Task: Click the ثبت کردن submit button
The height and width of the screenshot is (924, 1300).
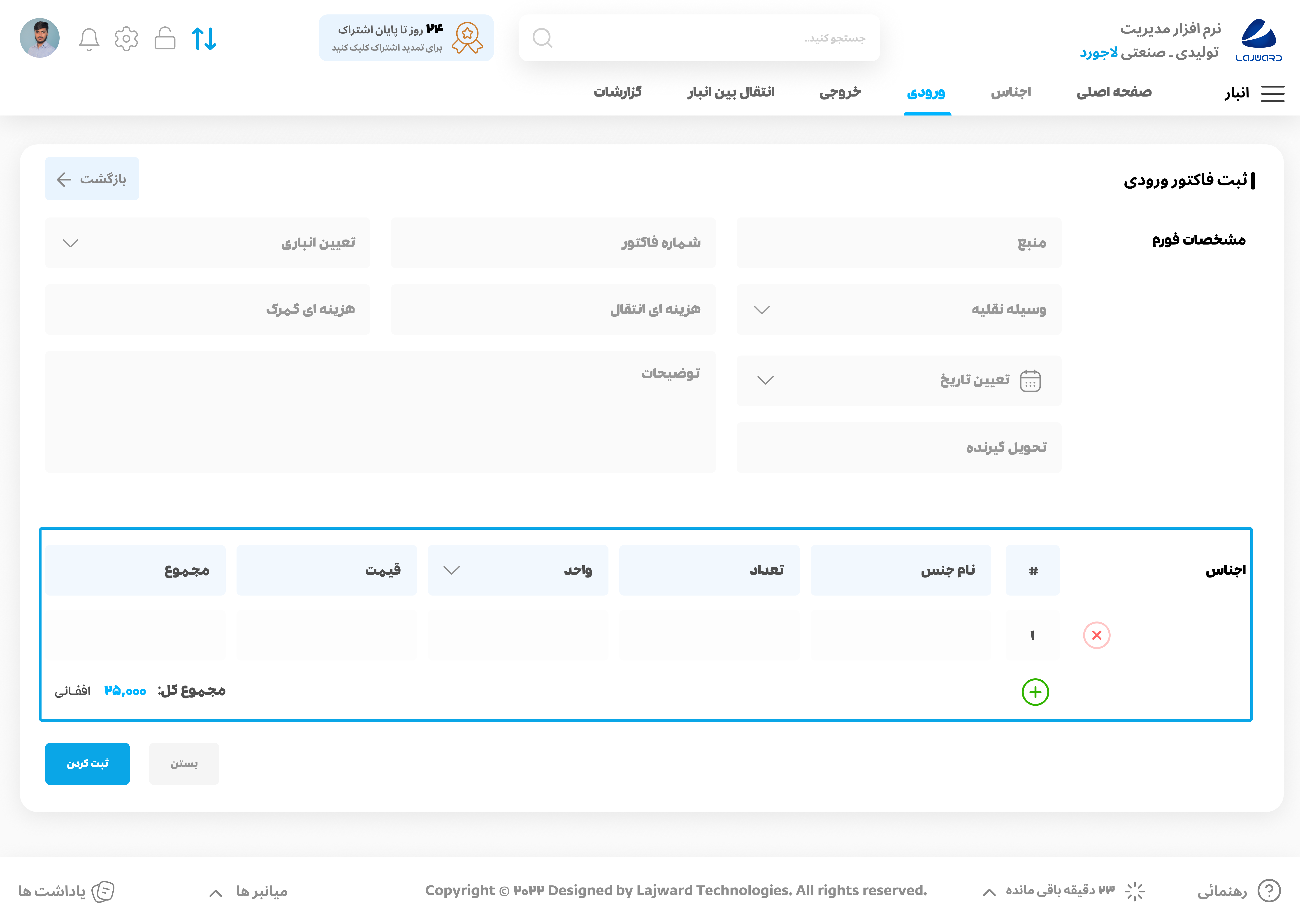Action: pyautogui.click(x=87, y=764)
